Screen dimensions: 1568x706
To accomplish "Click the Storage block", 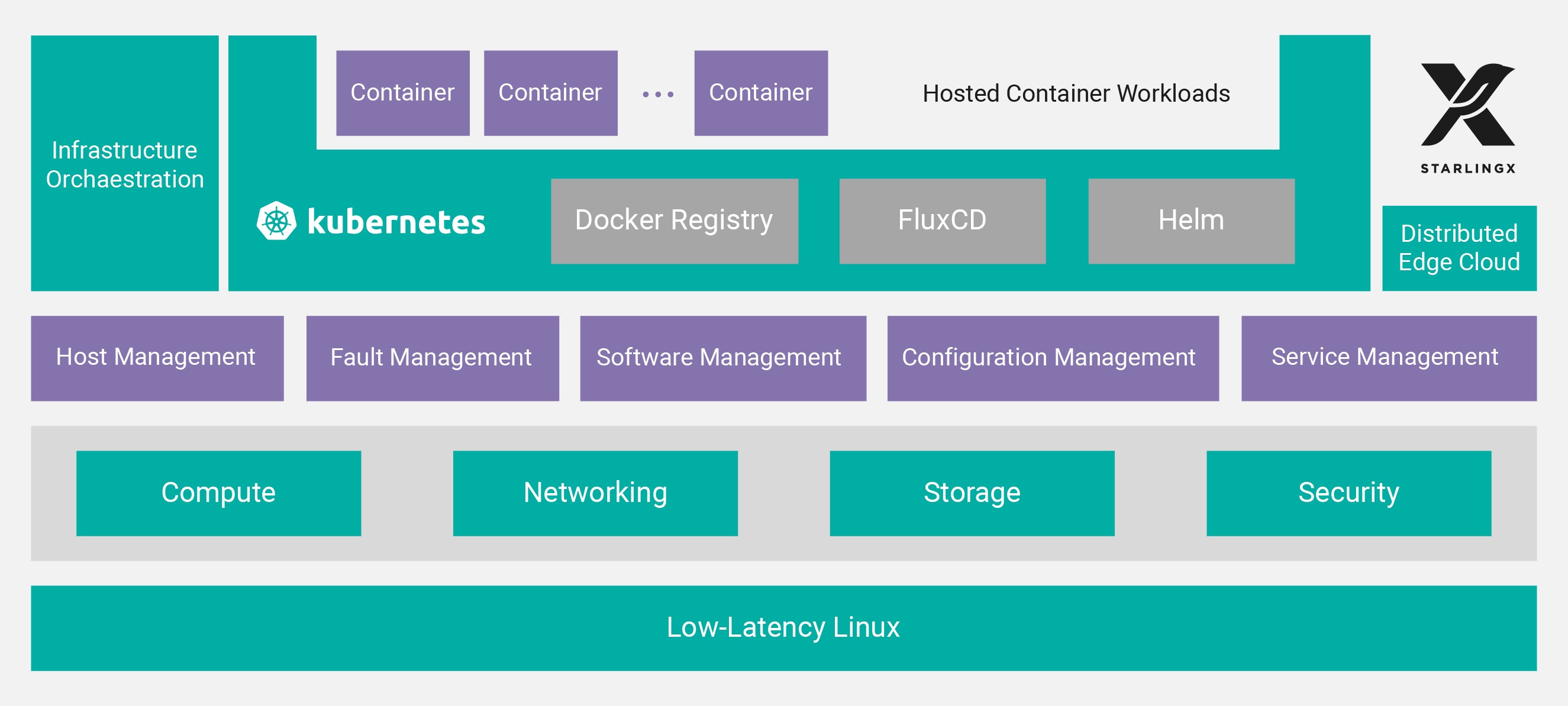I will (972, 493).
